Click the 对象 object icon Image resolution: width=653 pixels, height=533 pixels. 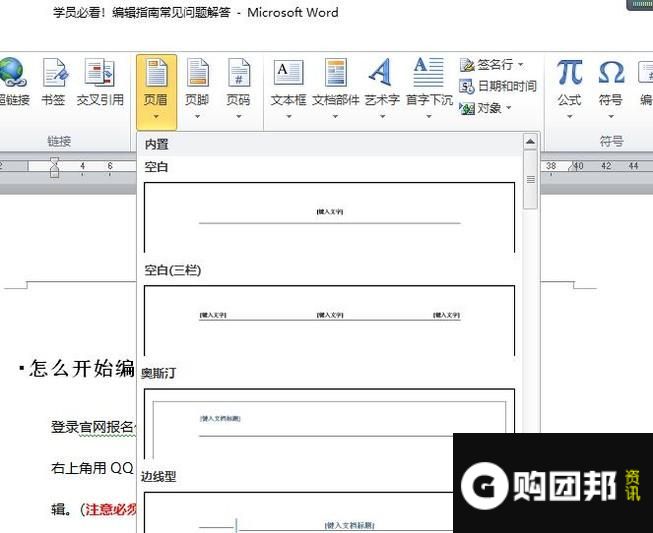pyautogui.click(x=466, y=108)
